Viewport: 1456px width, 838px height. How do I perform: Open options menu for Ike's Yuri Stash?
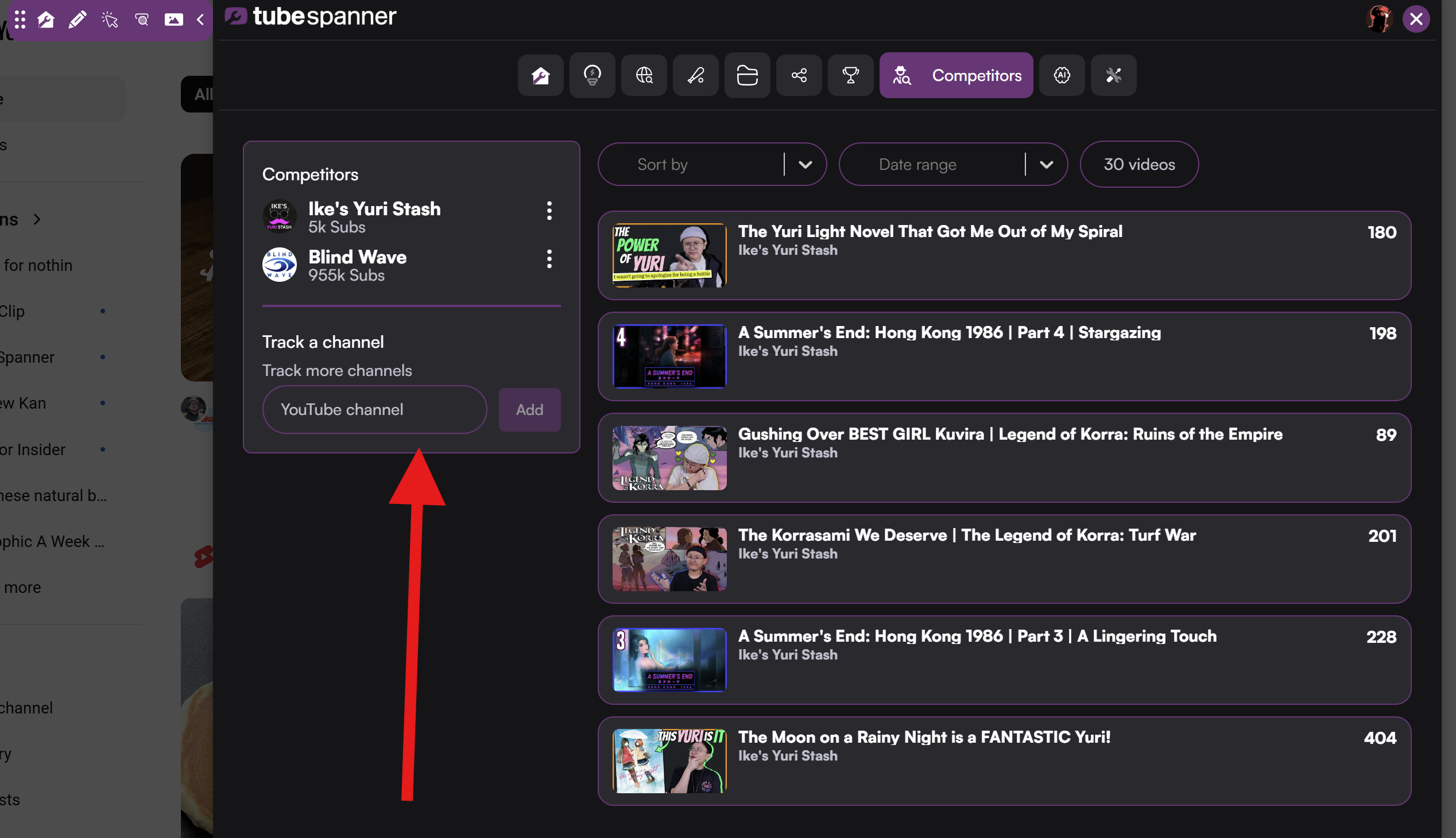pos(549,211)
